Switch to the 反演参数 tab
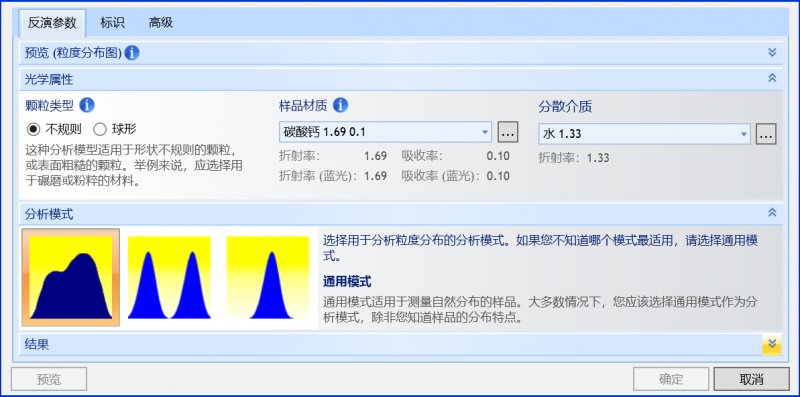This screenshot has height=397, width=800. (52, 23)
